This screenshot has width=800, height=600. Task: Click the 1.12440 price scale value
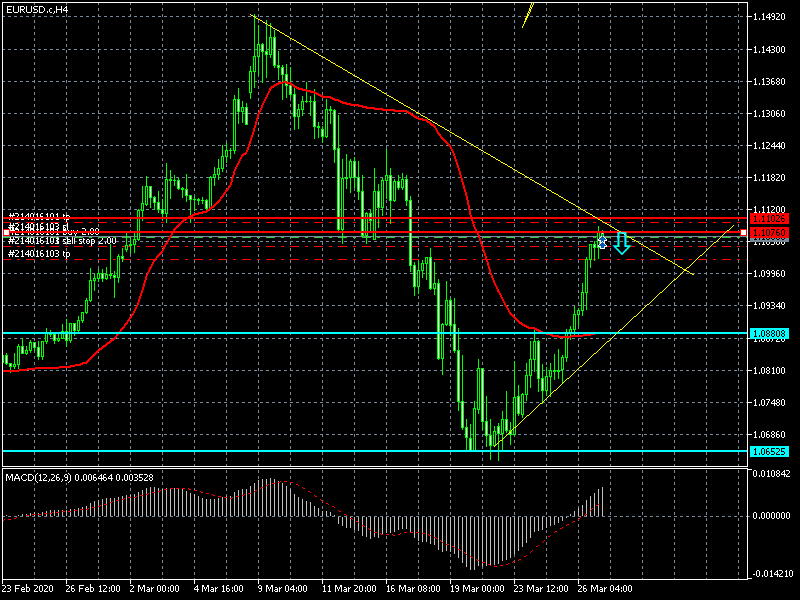pos(769,145)
